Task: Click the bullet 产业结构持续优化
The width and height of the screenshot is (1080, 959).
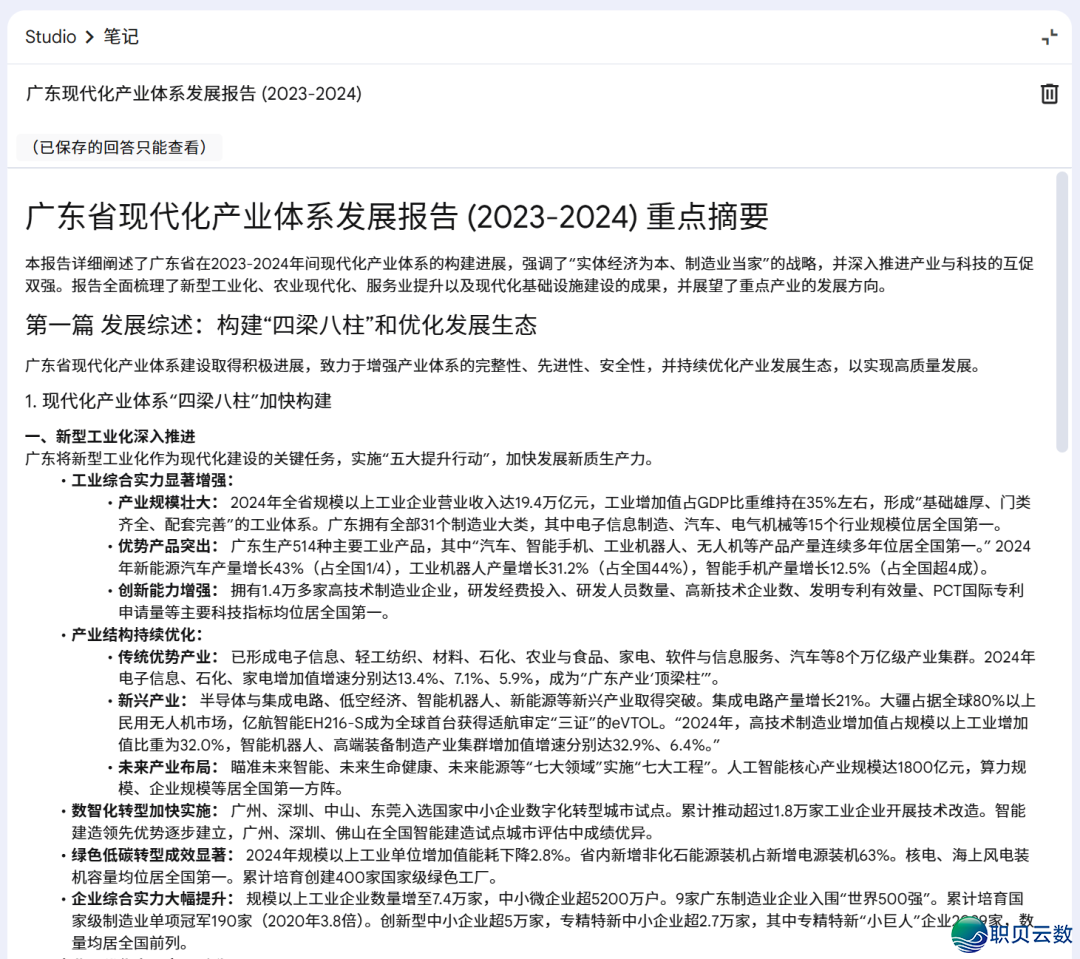Action: point(136,635)
